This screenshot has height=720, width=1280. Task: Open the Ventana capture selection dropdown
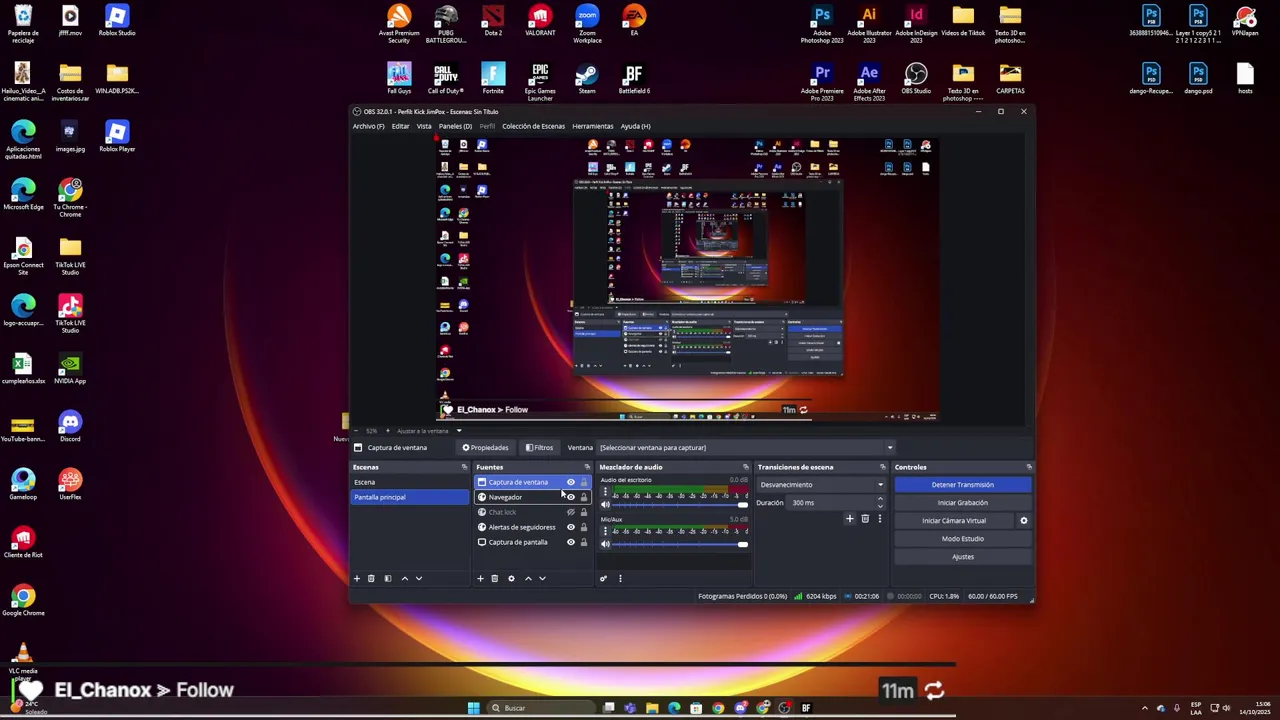(x=746, y=448)
